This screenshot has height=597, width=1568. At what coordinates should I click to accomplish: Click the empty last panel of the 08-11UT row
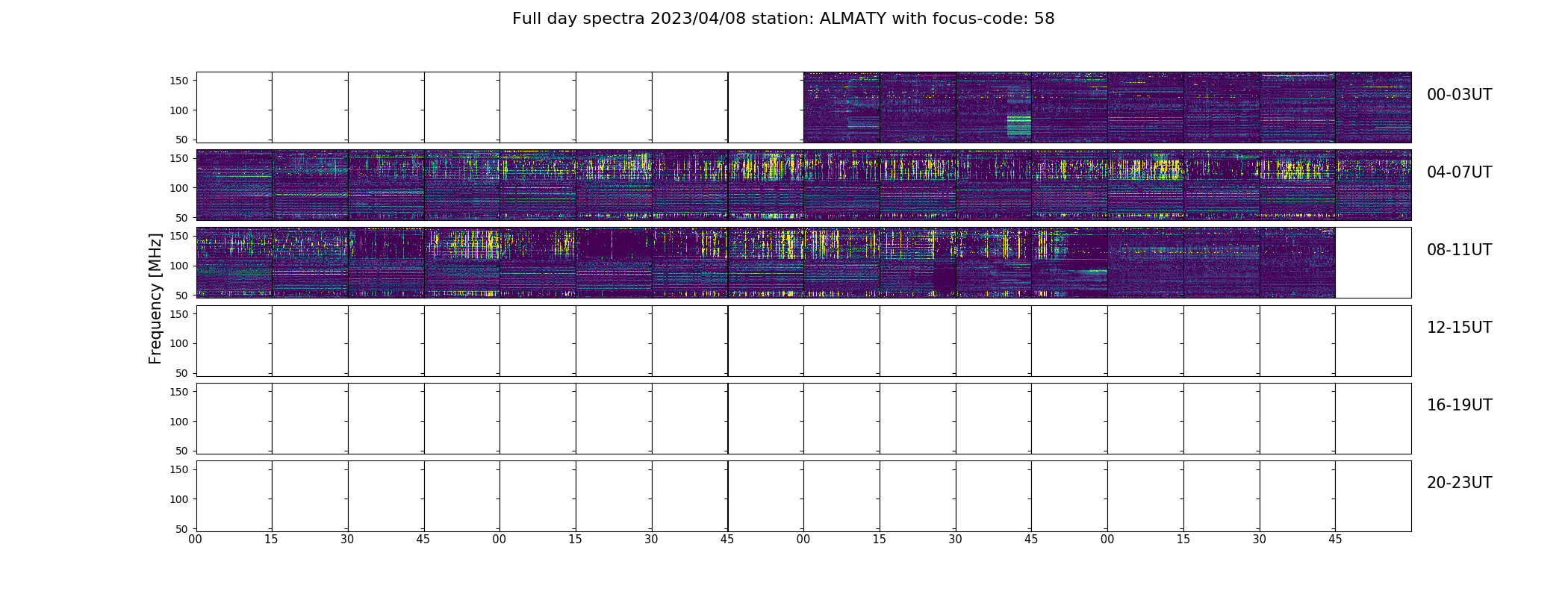pyautogui.click(x=1373, y=263)
